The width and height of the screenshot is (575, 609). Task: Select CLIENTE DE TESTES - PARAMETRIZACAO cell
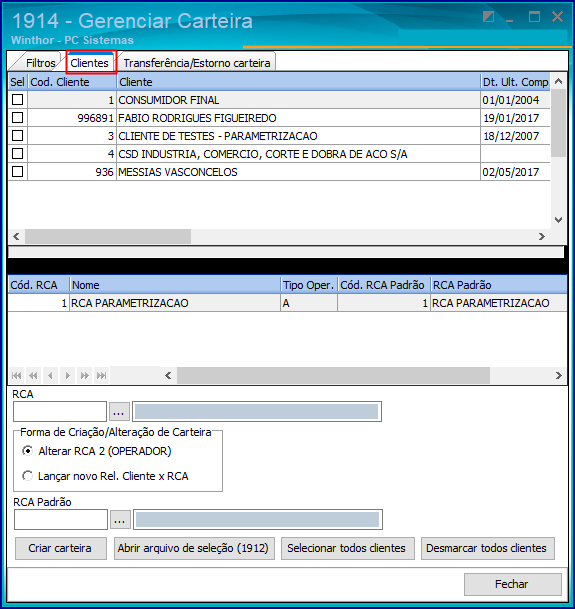[x=298, y=136]
